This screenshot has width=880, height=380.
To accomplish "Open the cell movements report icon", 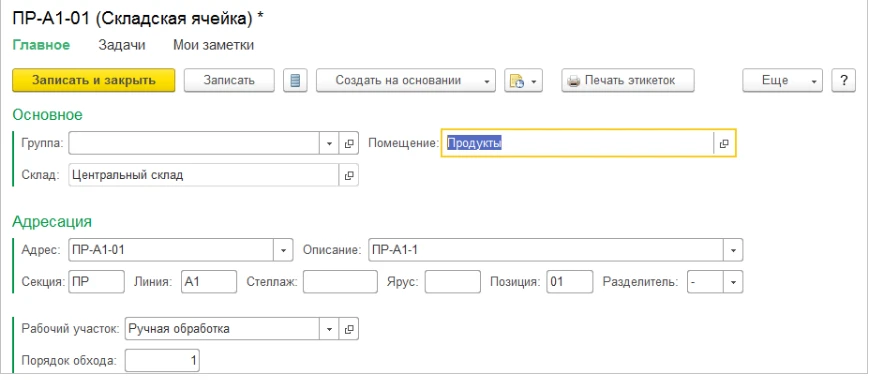I will [295, 80].
